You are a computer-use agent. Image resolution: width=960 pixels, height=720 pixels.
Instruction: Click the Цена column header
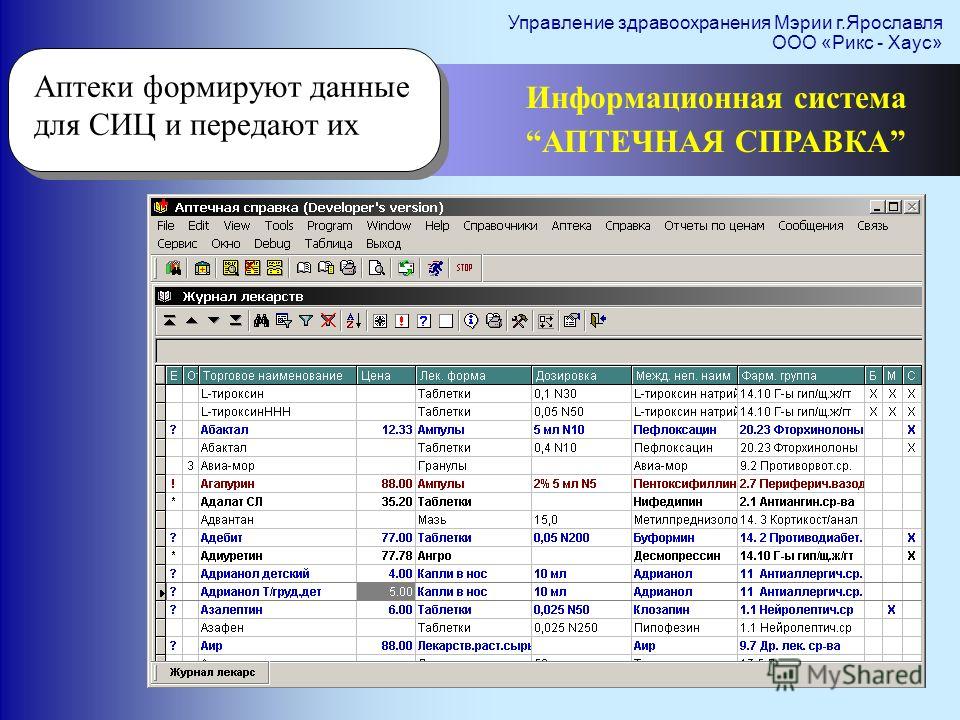tap(386, 375)
